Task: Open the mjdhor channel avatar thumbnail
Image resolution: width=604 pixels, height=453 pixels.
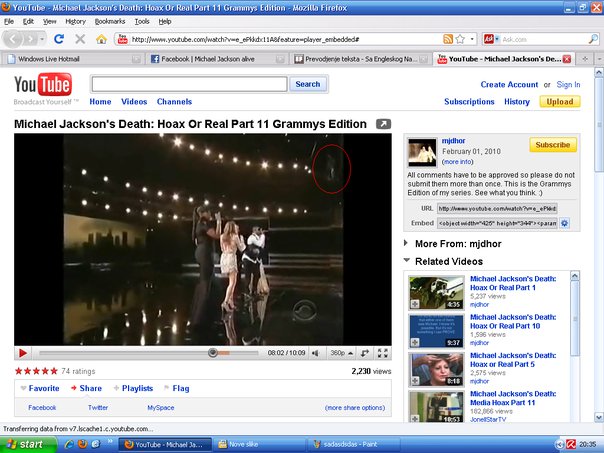Action: (x=422, y=153)
